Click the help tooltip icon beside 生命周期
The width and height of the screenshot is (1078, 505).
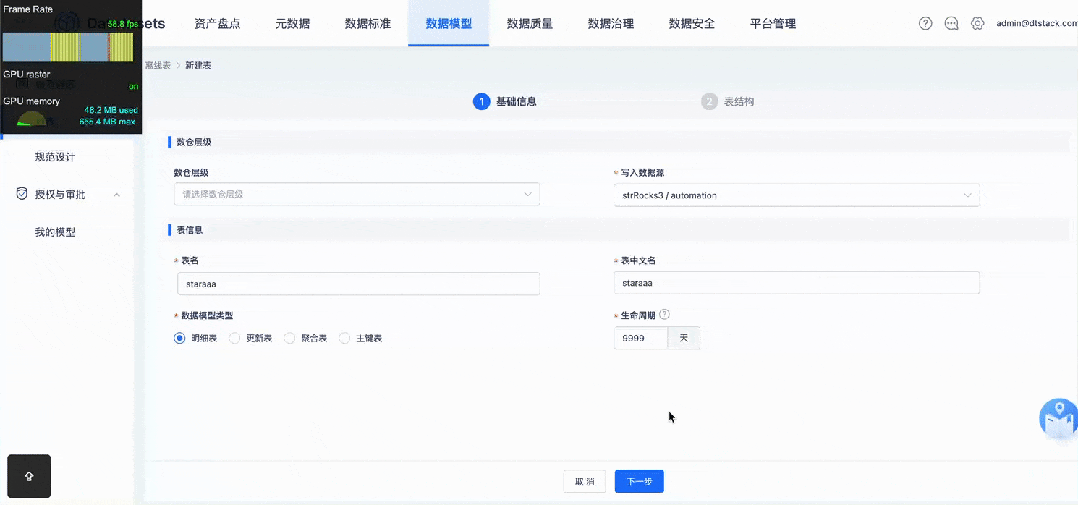(x=664, y=314)
